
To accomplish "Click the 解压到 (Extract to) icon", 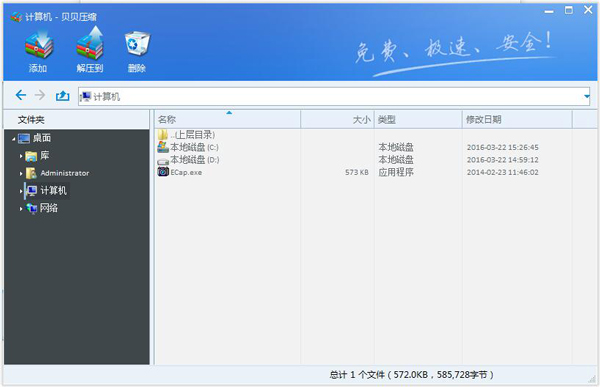I will [90, 43].
